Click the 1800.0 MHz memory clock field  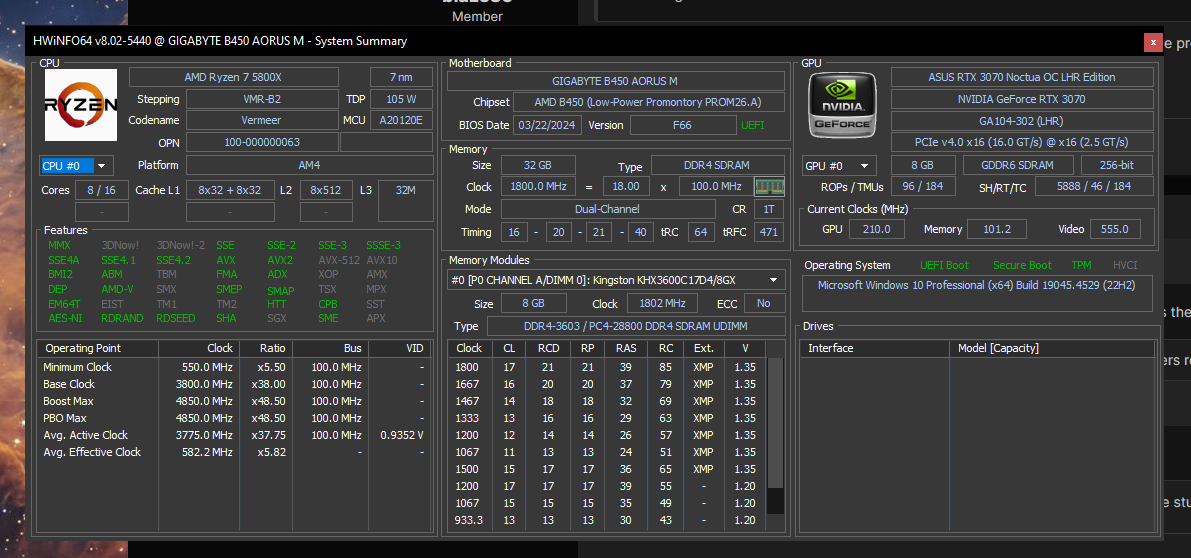tap(538, 186)
